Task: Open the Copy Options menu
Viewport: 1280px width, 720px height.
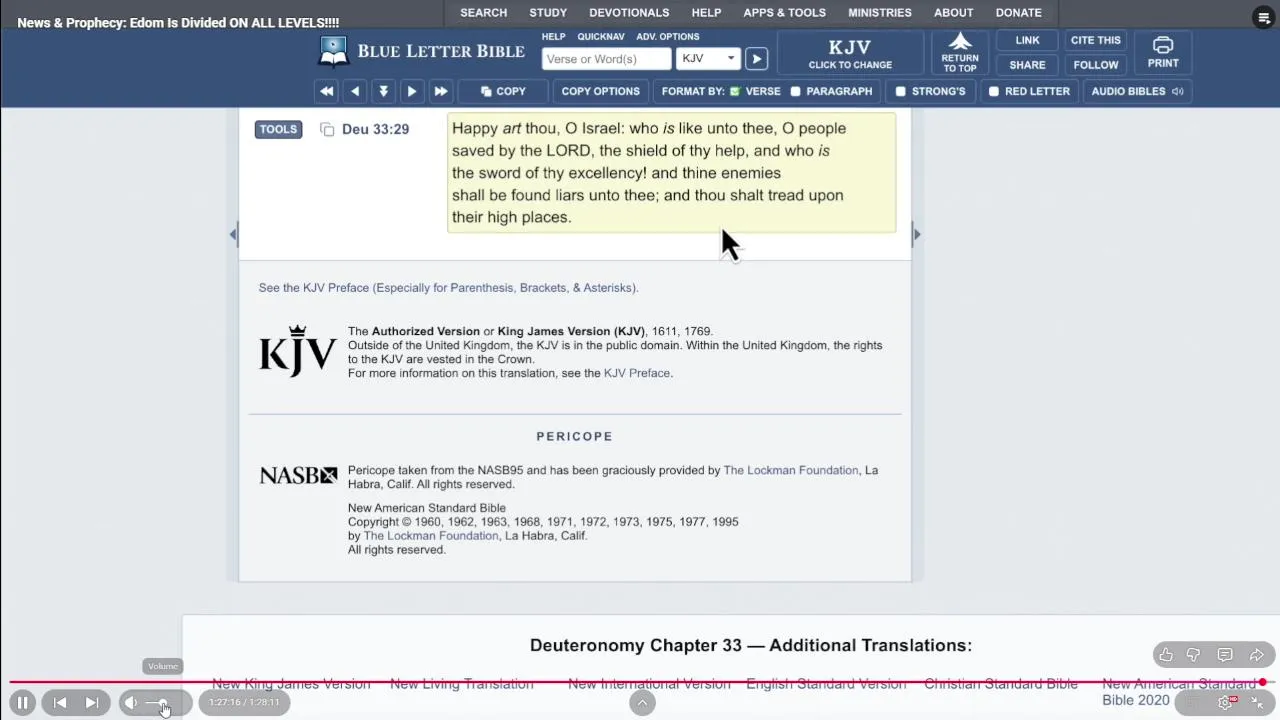Action: [x=600, y=91]
